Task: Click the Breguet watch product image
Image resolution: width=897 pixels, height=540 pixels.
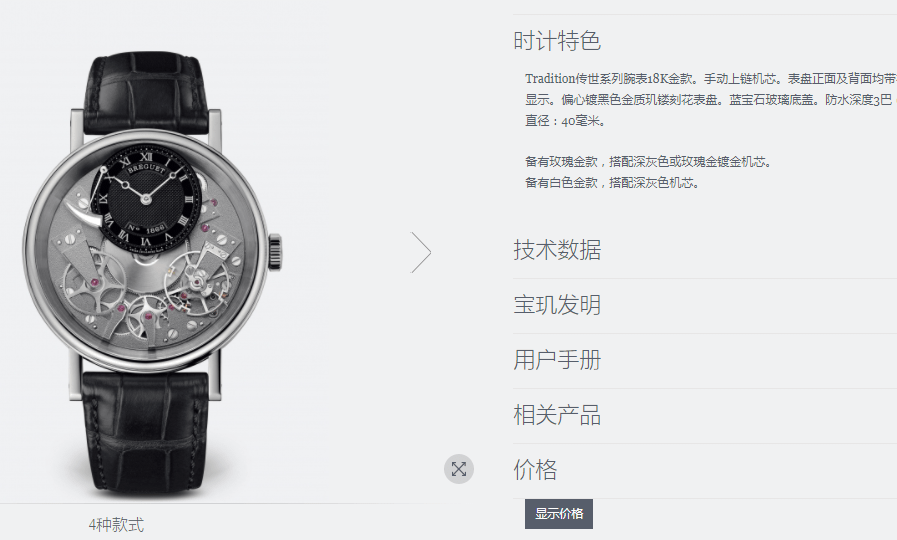Action: pyautogui.click(x=152, y=272)
